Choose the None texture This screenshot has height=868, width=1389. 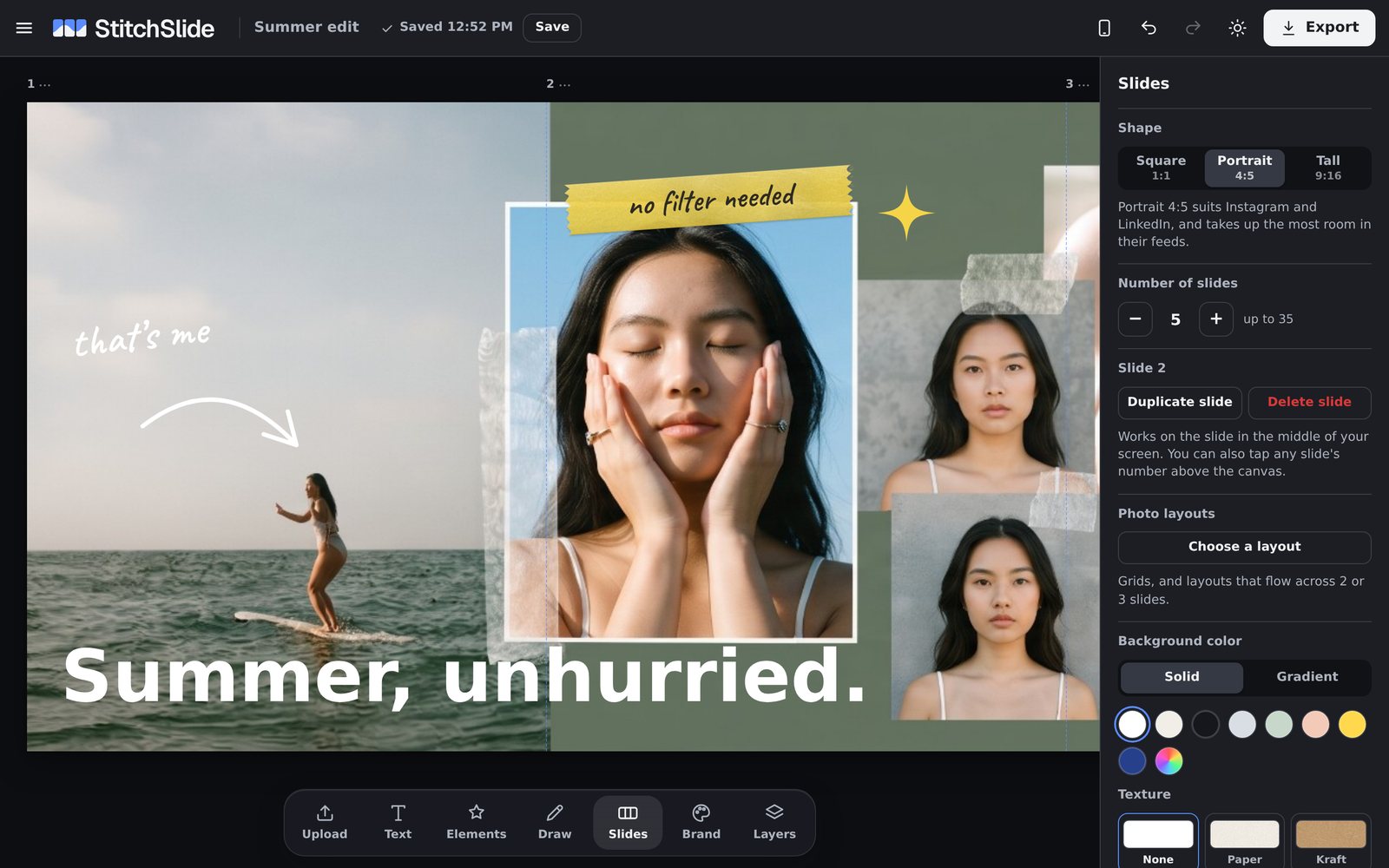(x=1158, y=841)
